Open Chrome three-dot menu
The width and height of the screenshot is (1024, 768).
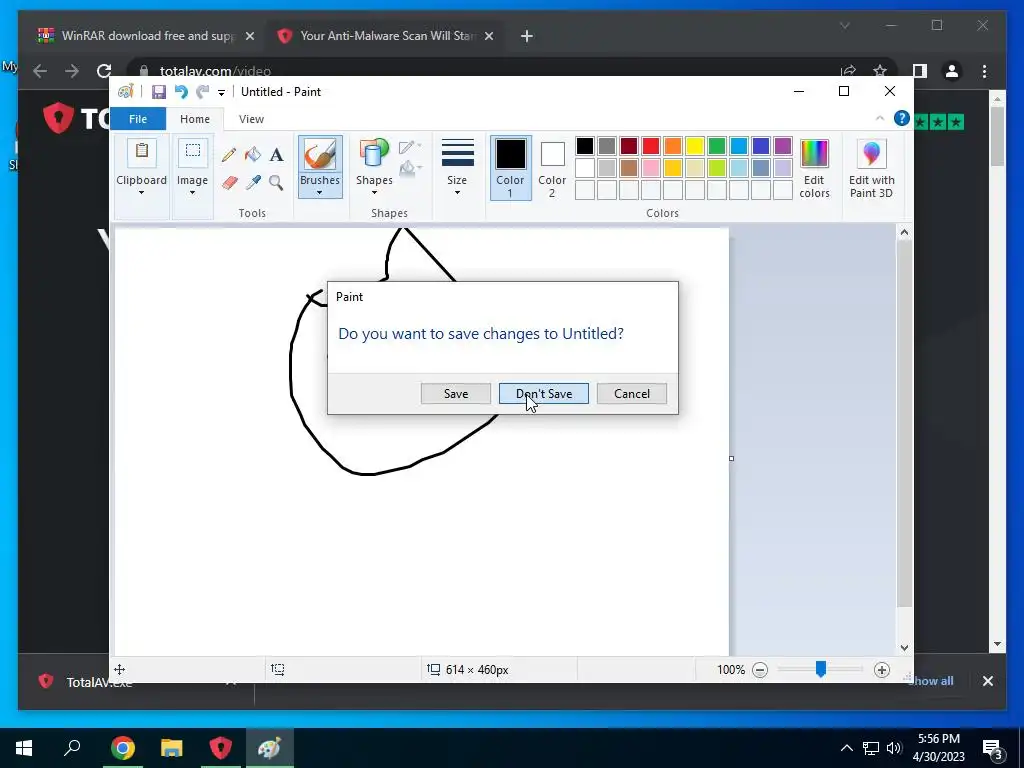984,71
